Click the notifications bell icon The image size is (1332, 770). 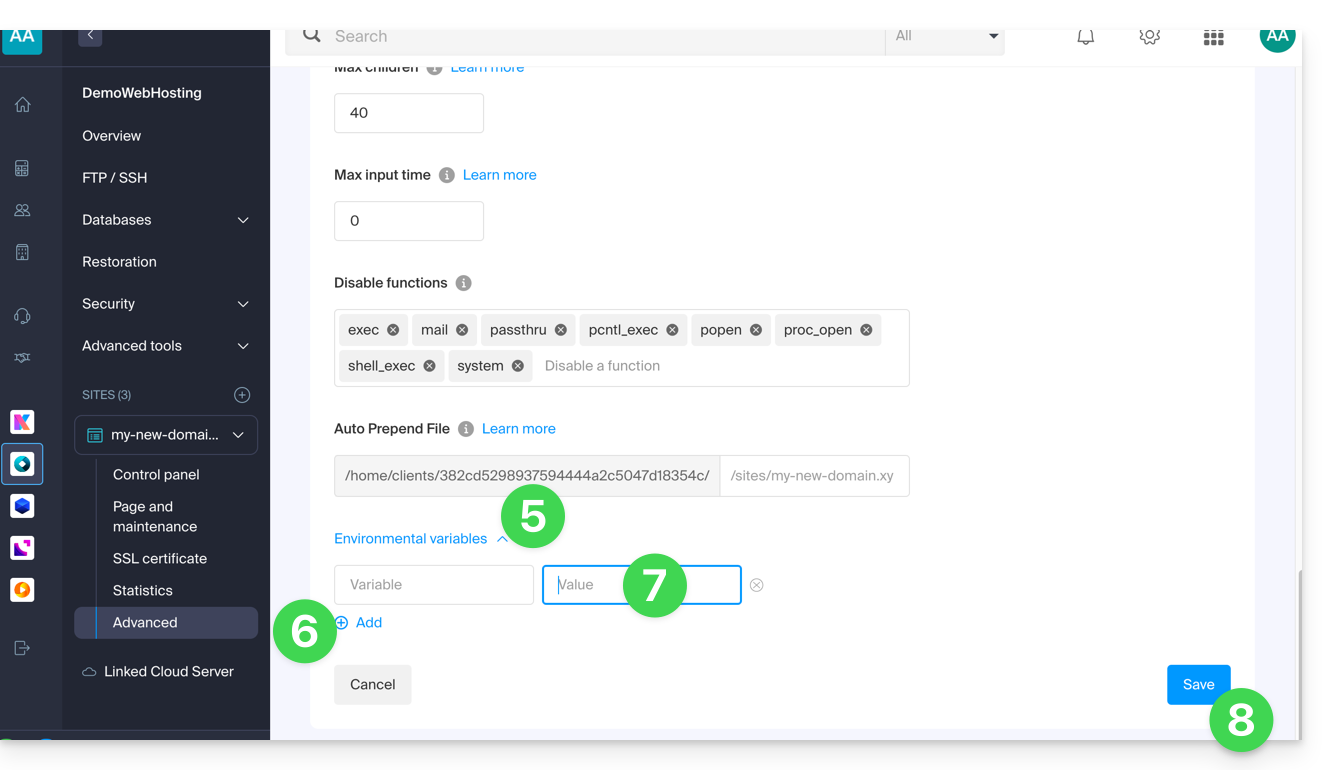(x=1085, y=37)
